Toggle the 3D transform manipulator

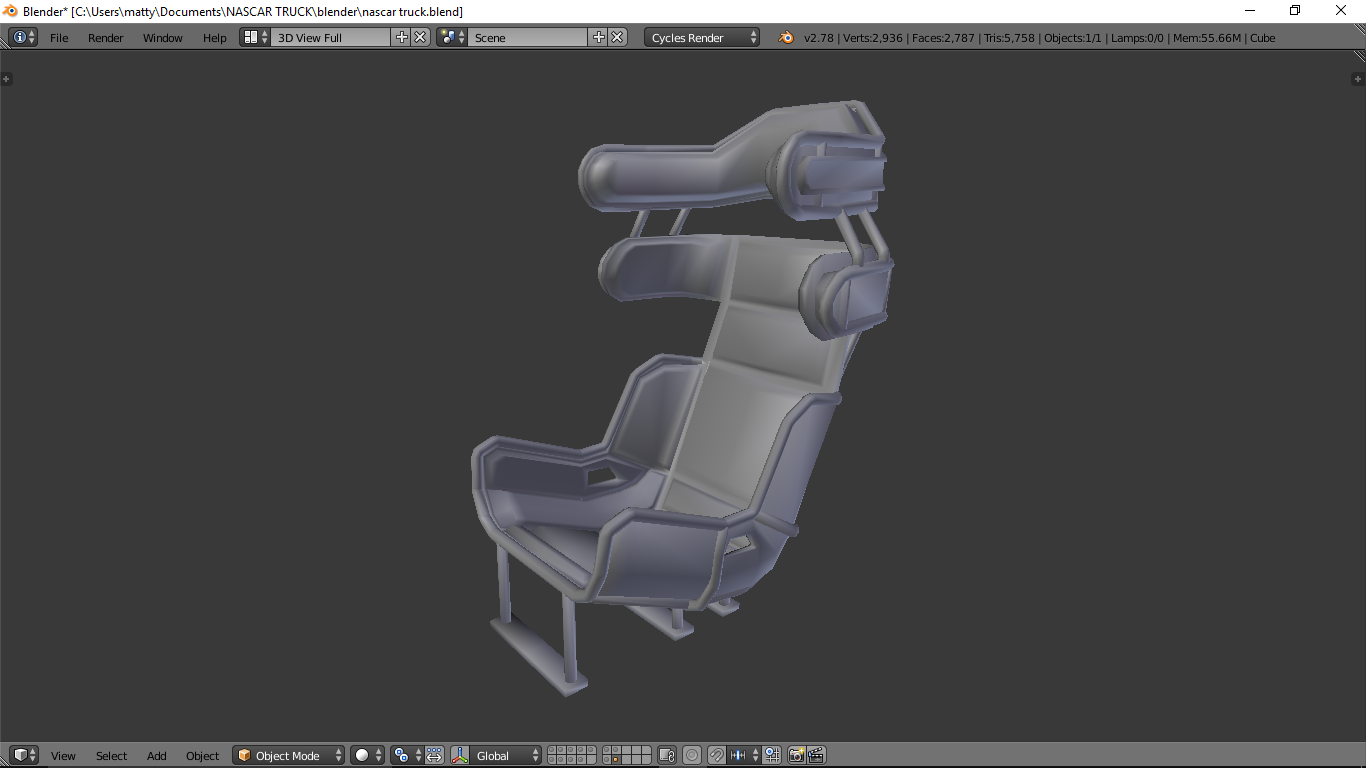(x=460, y=755)
